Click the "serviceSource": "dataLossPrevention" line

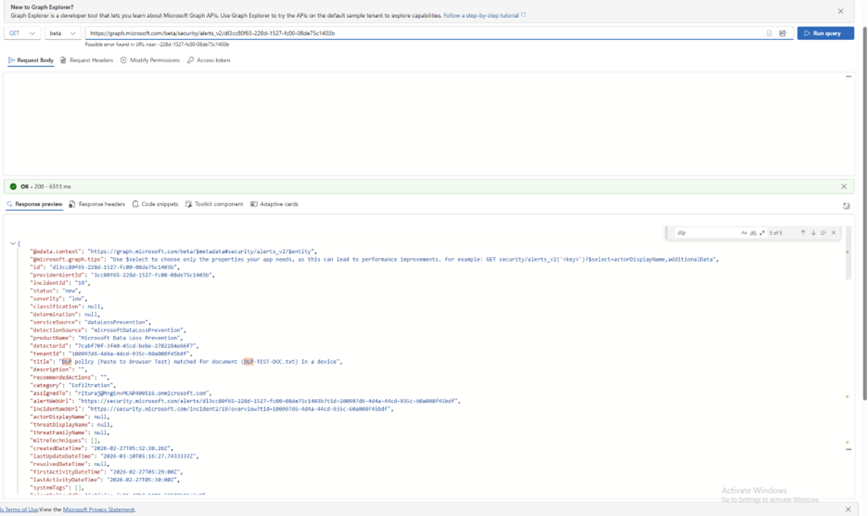pyautogui.click(x=90, y=322)
